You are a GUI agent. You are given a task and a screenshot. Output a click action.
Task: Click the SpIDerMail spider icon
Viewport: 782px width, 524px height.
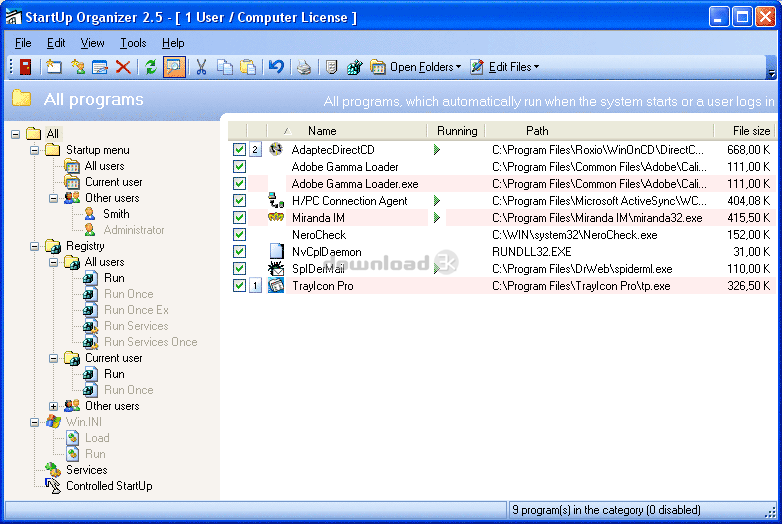[x=276, y=269]
